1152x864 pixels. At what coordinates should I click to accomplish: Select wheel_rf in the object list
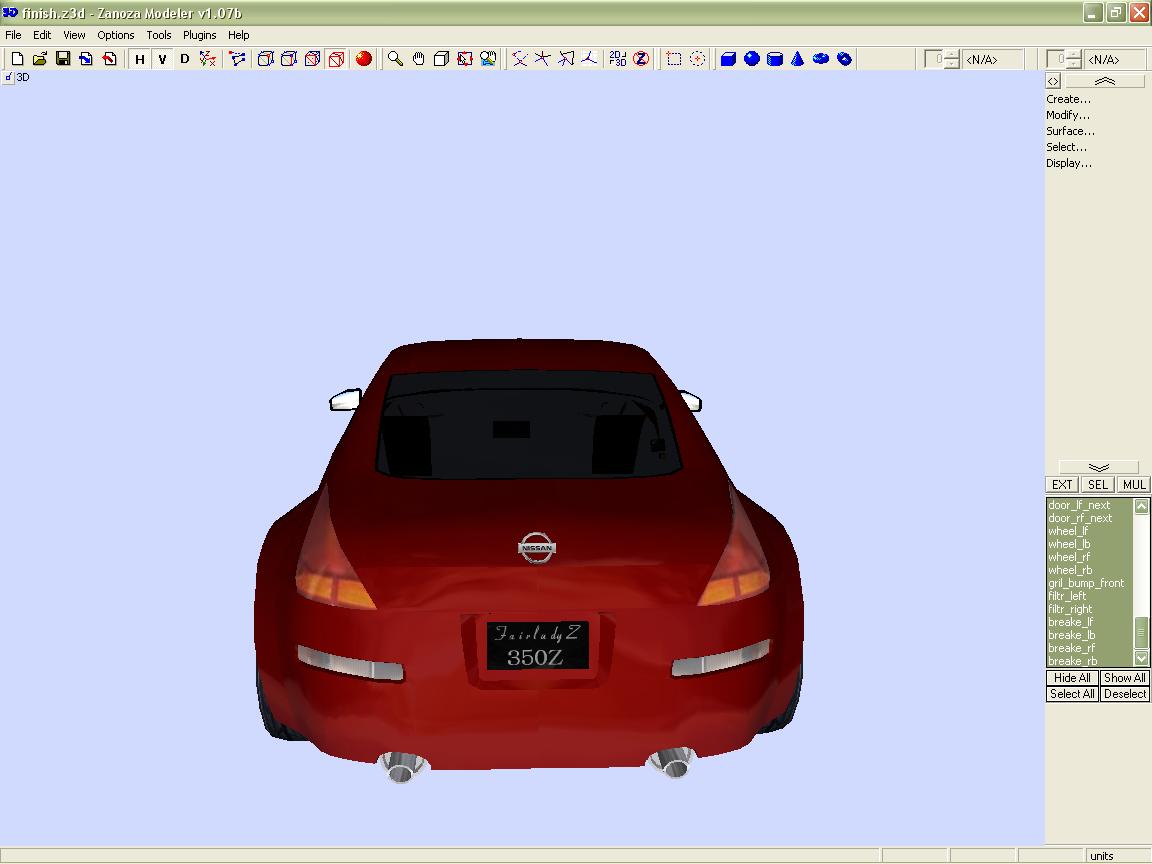tap(1069, 557)
